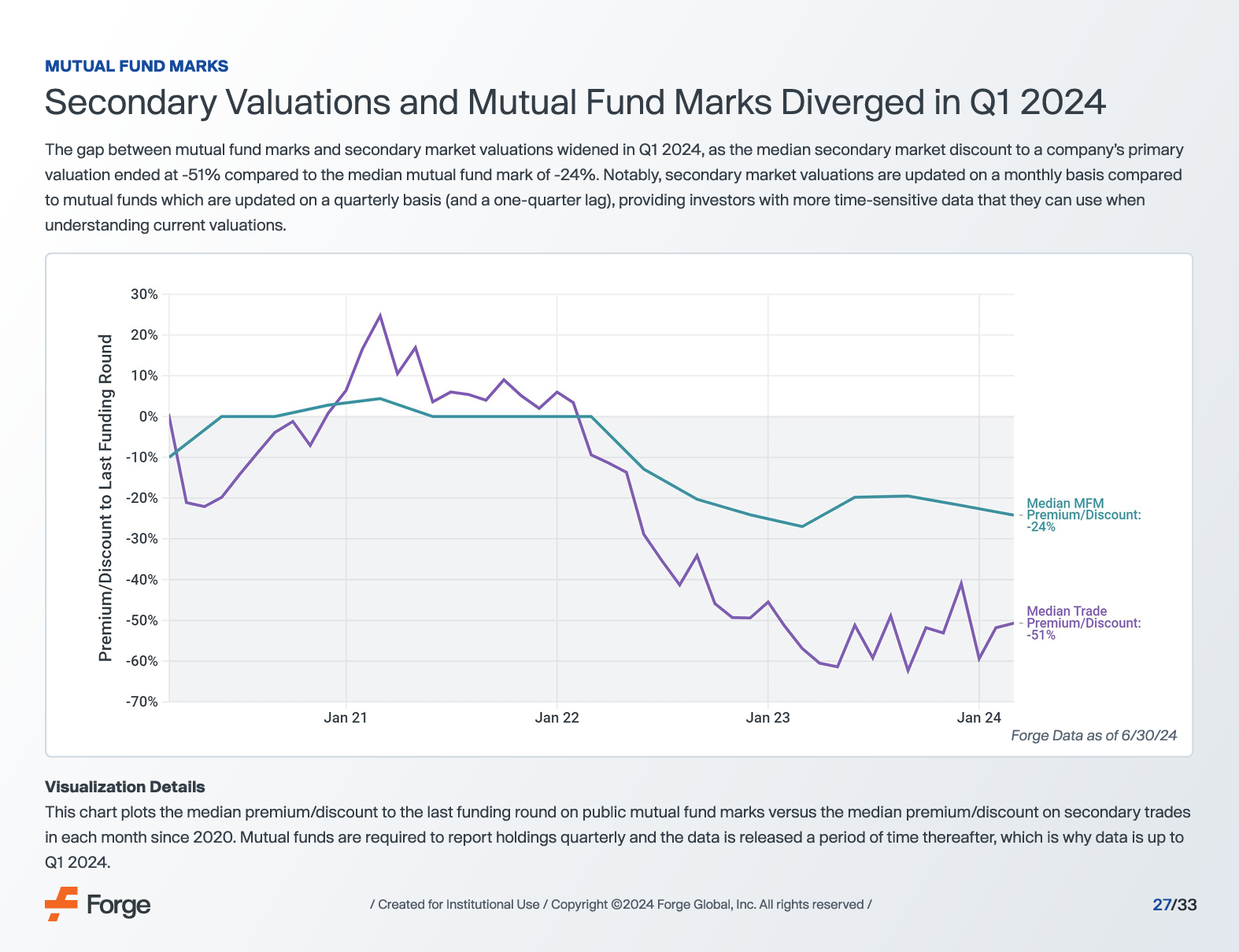
Task: Click the '-30%' y-axis tick label
Action: tap(142, 539)
